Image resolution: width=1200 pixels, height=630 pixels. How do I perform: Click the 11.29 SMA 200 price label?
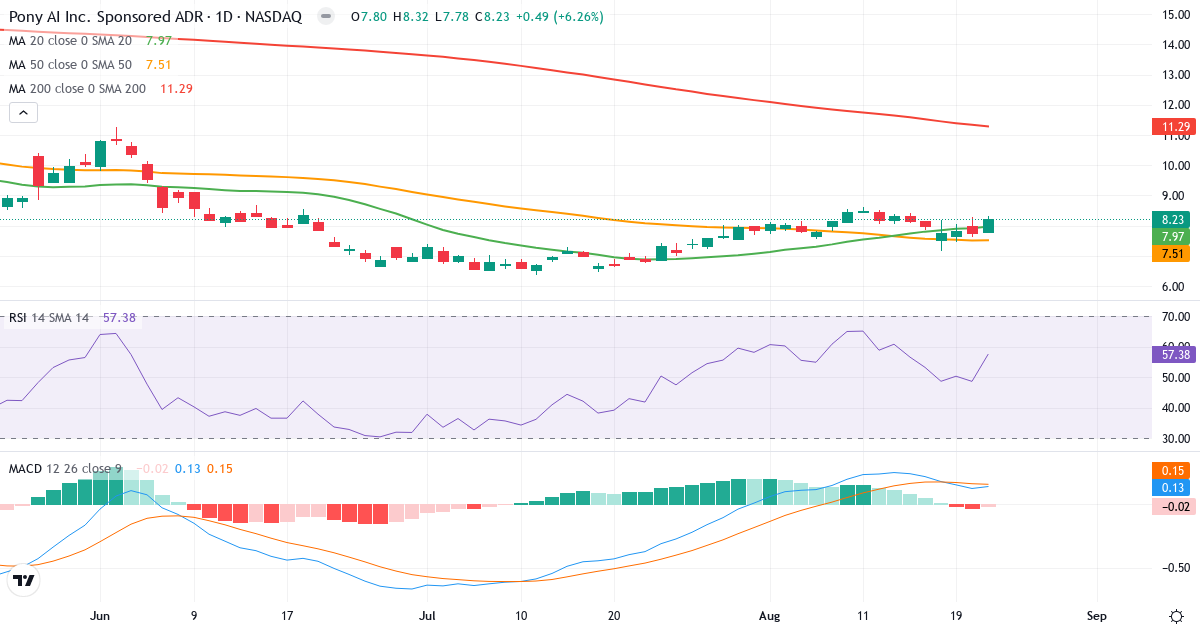coord(1174,127)
